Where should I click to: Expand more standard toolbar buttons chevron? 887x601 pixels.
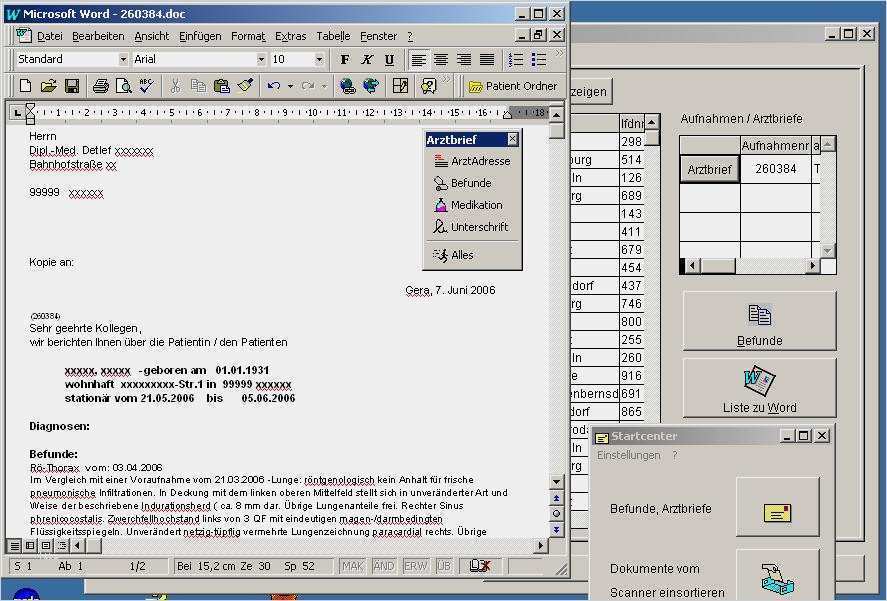(446, 81)
